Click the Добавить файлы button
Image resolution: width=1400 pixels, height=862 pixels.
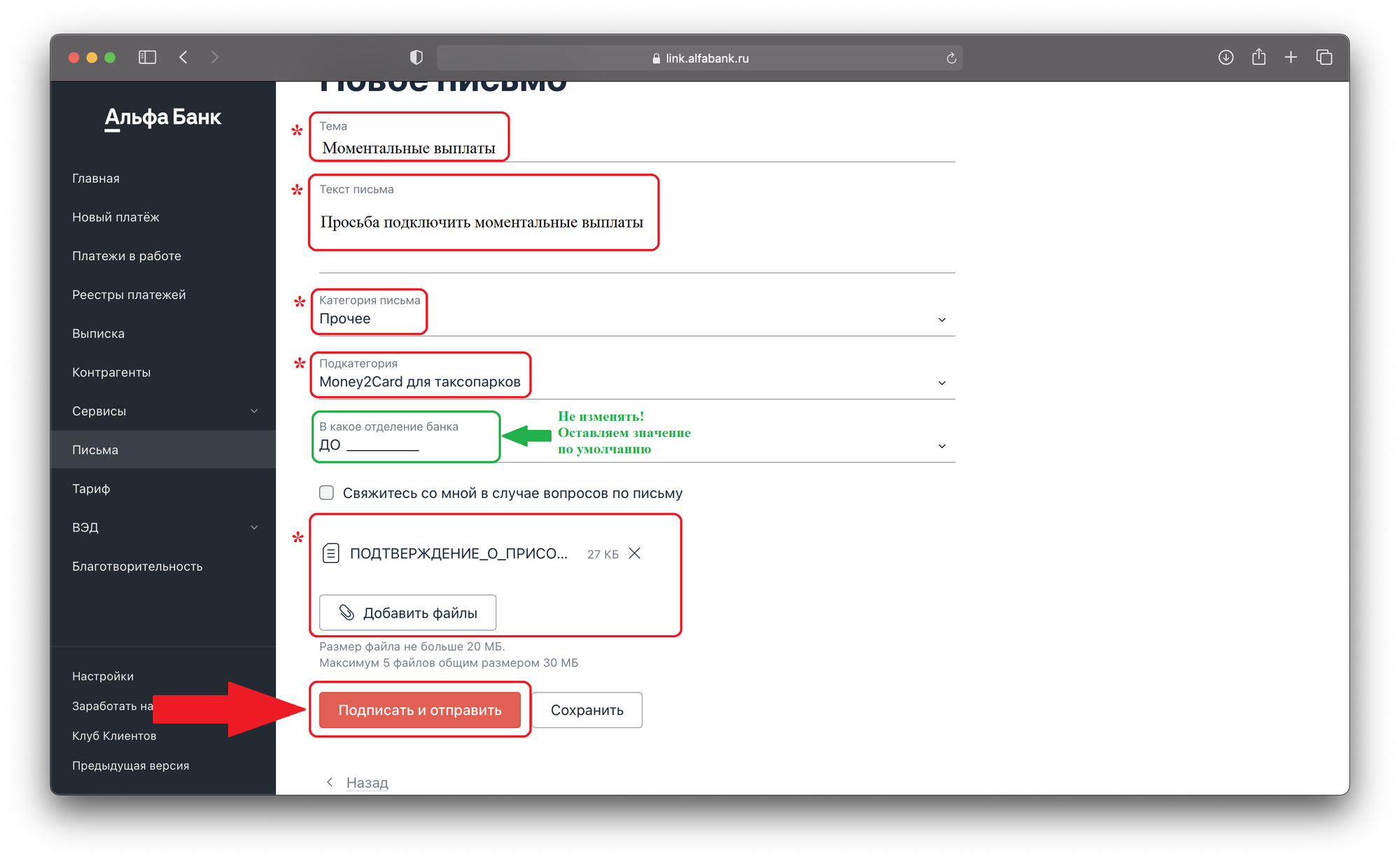point(407,613)
